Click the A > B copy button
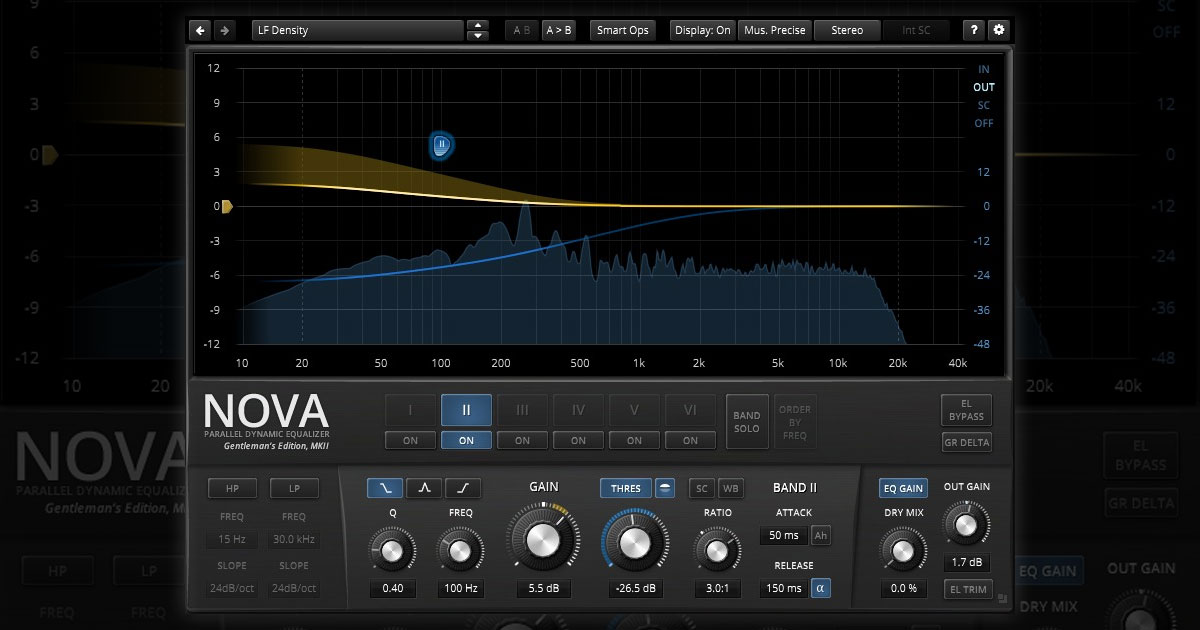This screenshot has width=1200, height=630. [x=558, y=30]
